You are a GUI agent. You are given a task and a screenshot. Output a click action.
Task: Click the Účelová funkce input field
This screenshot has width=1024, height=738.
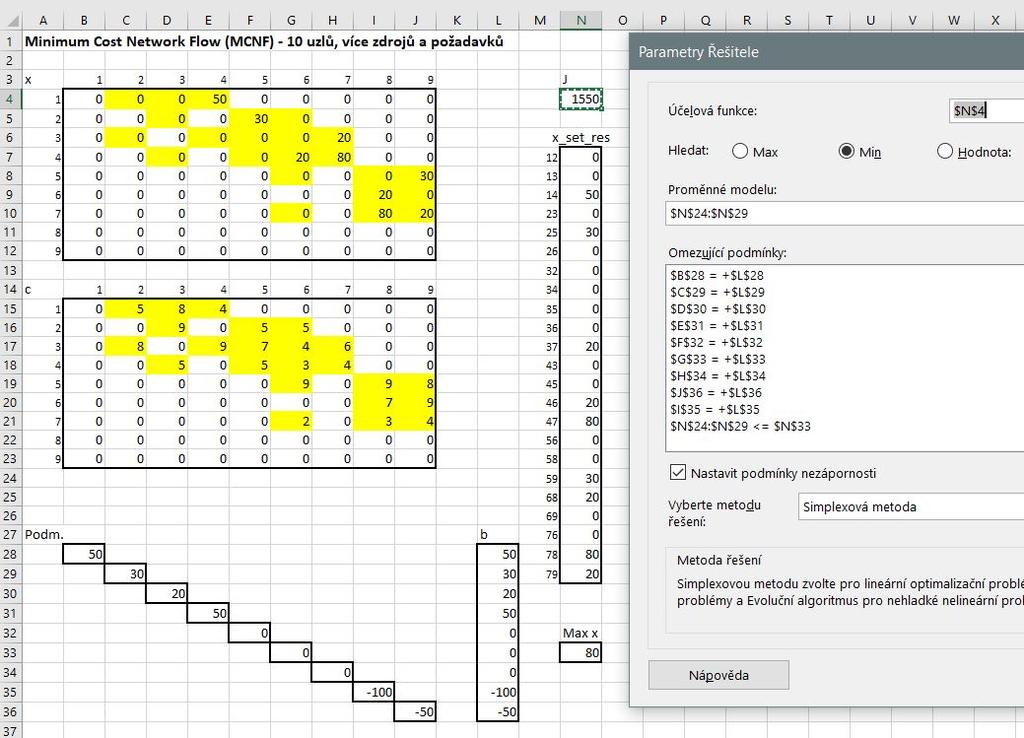pyautogui.click(x=986, y=110)
